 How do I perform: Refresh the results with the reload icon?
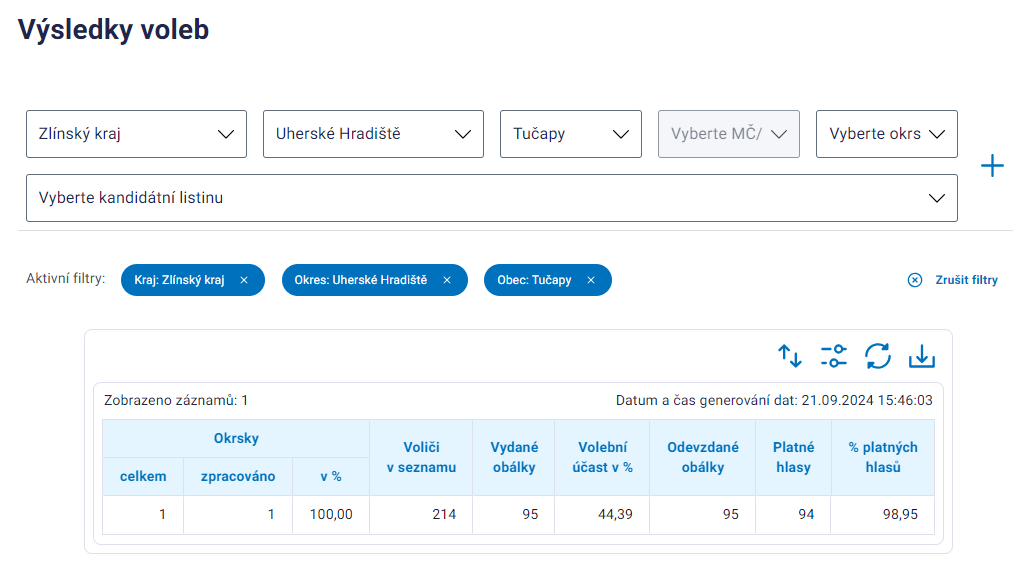(x=877, y=356)
